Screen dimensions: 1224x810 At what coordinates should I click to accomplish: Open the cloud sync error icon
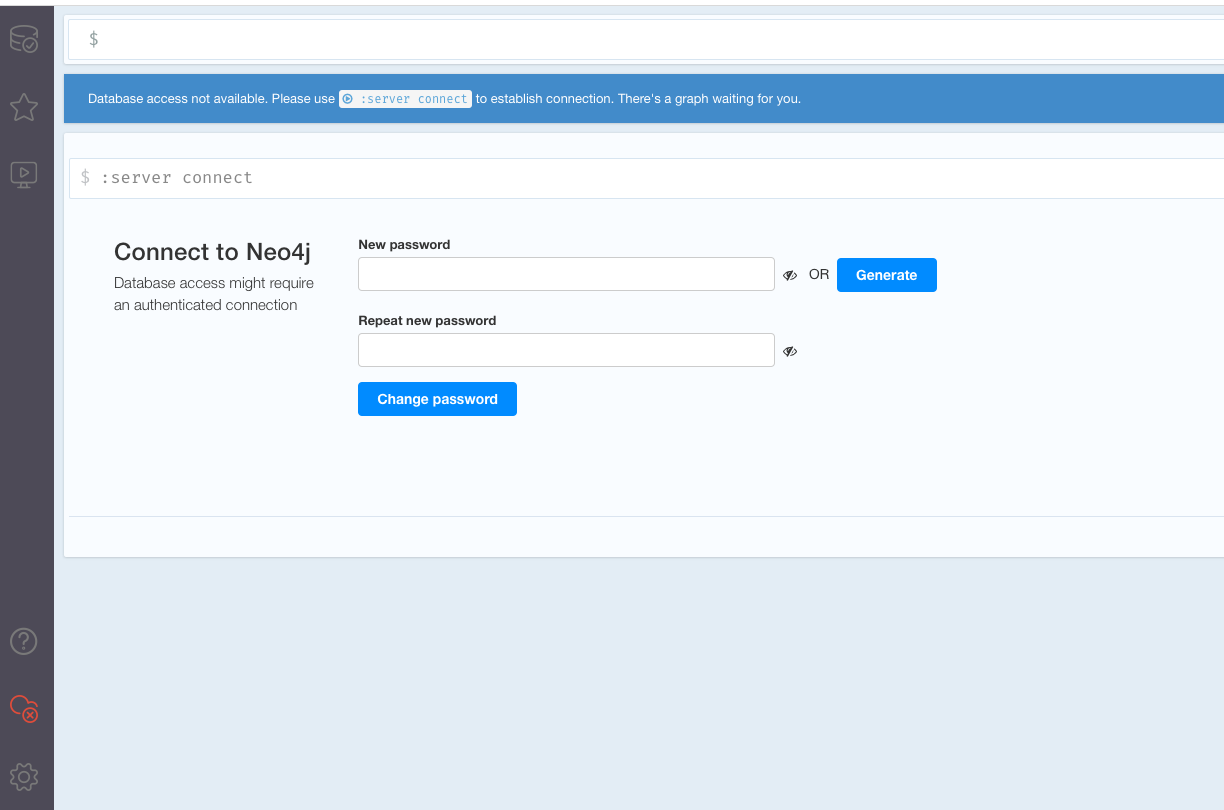pyautogui.click(x=24, y=708)
